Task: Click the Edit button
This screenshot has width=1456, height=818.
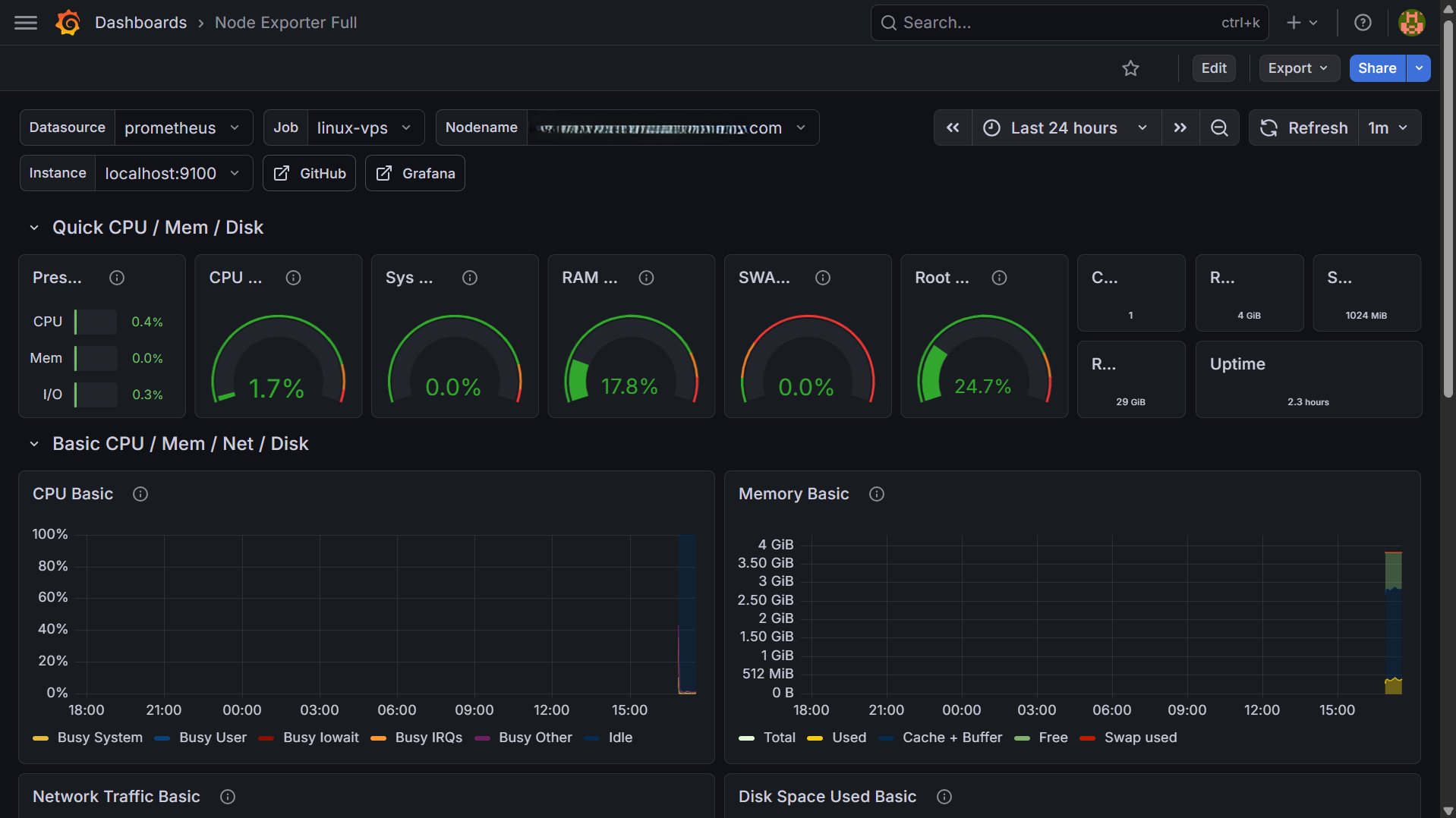Action: click(1213, 68)
